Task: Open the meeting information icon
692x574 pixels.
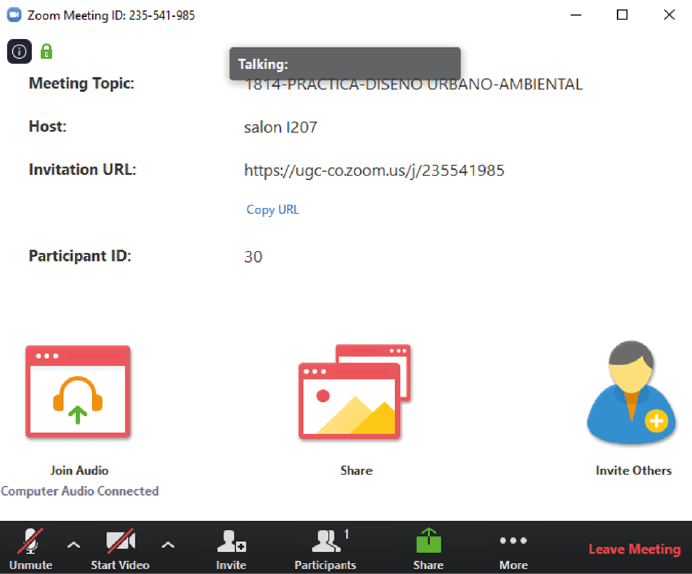Action: tap(19, 52)
